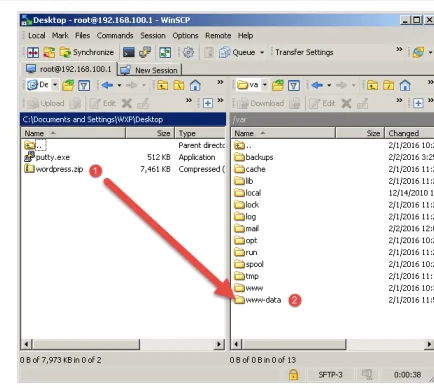Open the Local menu
434x388 pixels.
[37, 35]
